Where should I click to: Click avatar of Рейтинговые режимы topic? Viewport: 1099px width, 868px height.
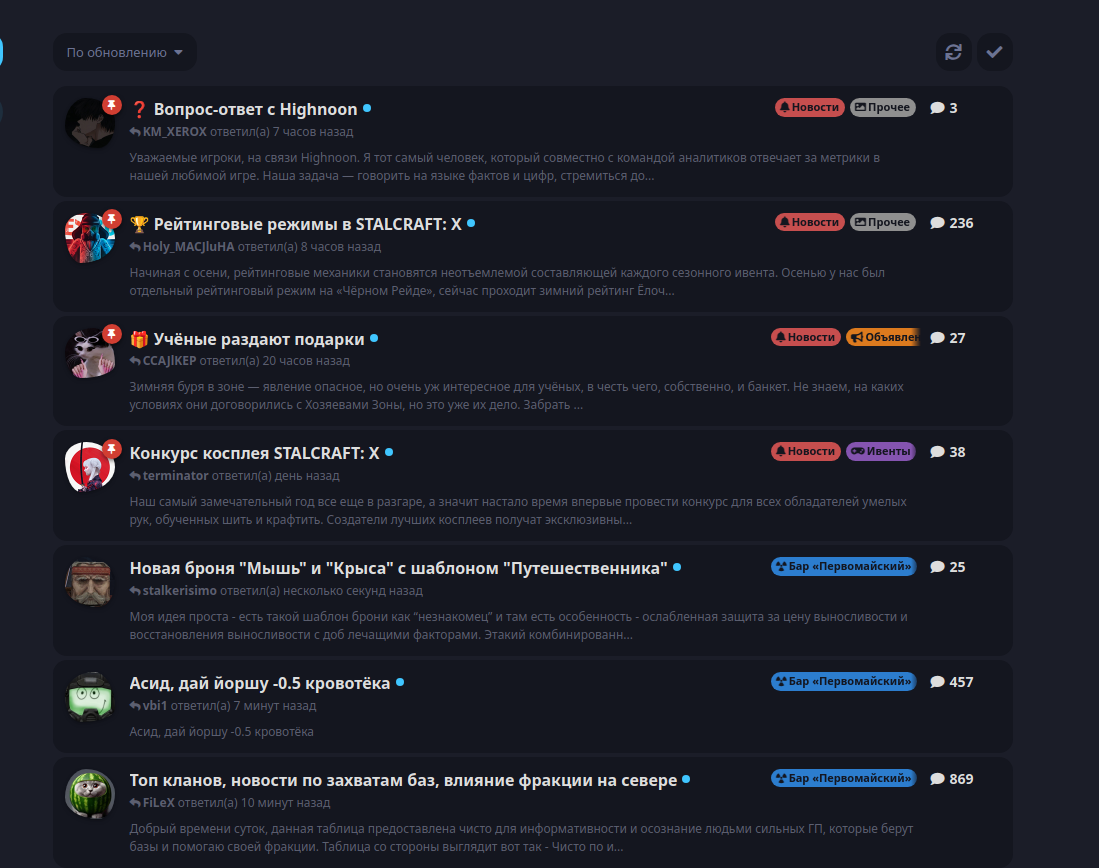pos(90,238)
